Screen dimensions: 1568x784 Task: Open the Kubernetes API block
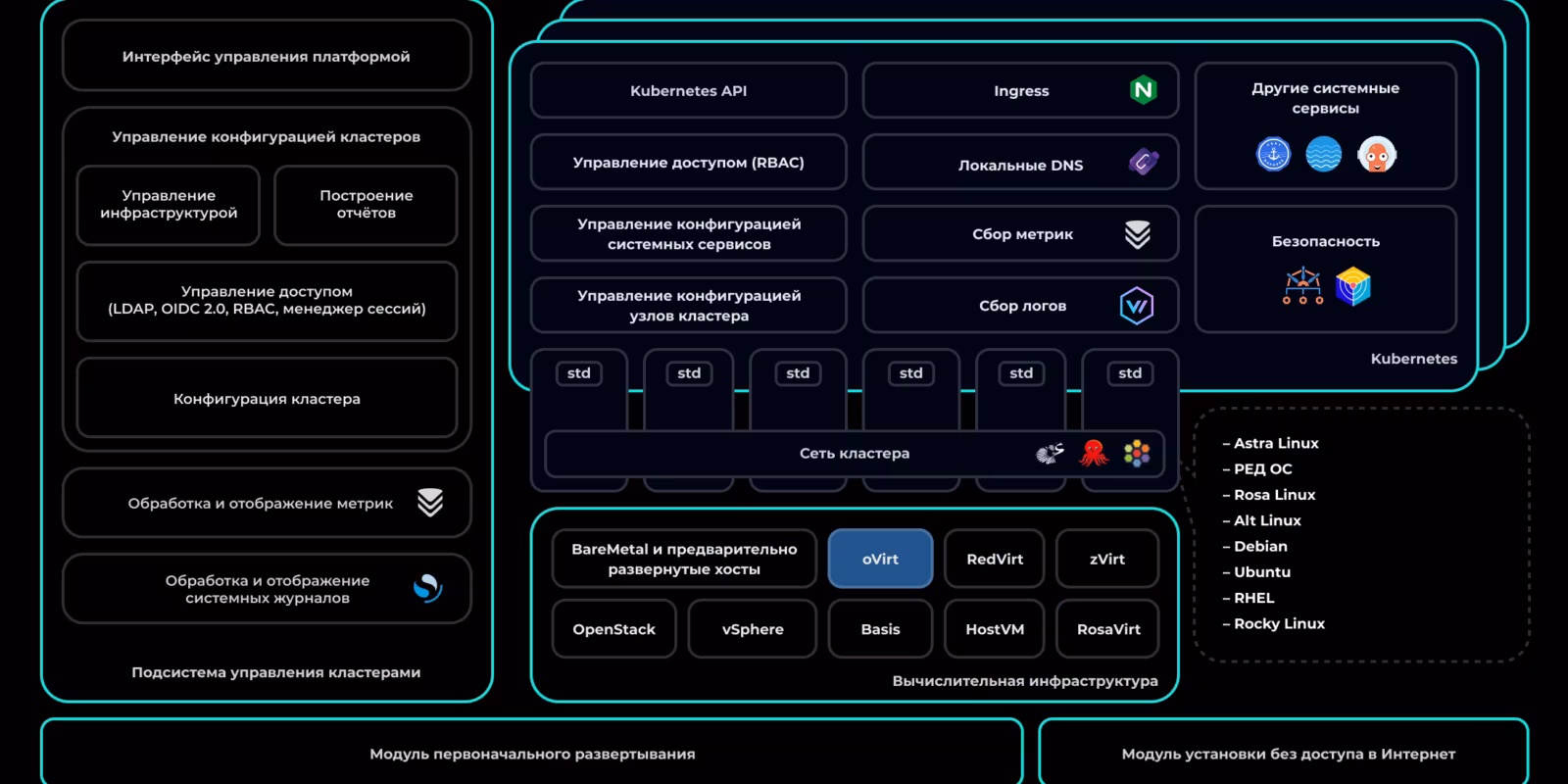tap(688, 90)
